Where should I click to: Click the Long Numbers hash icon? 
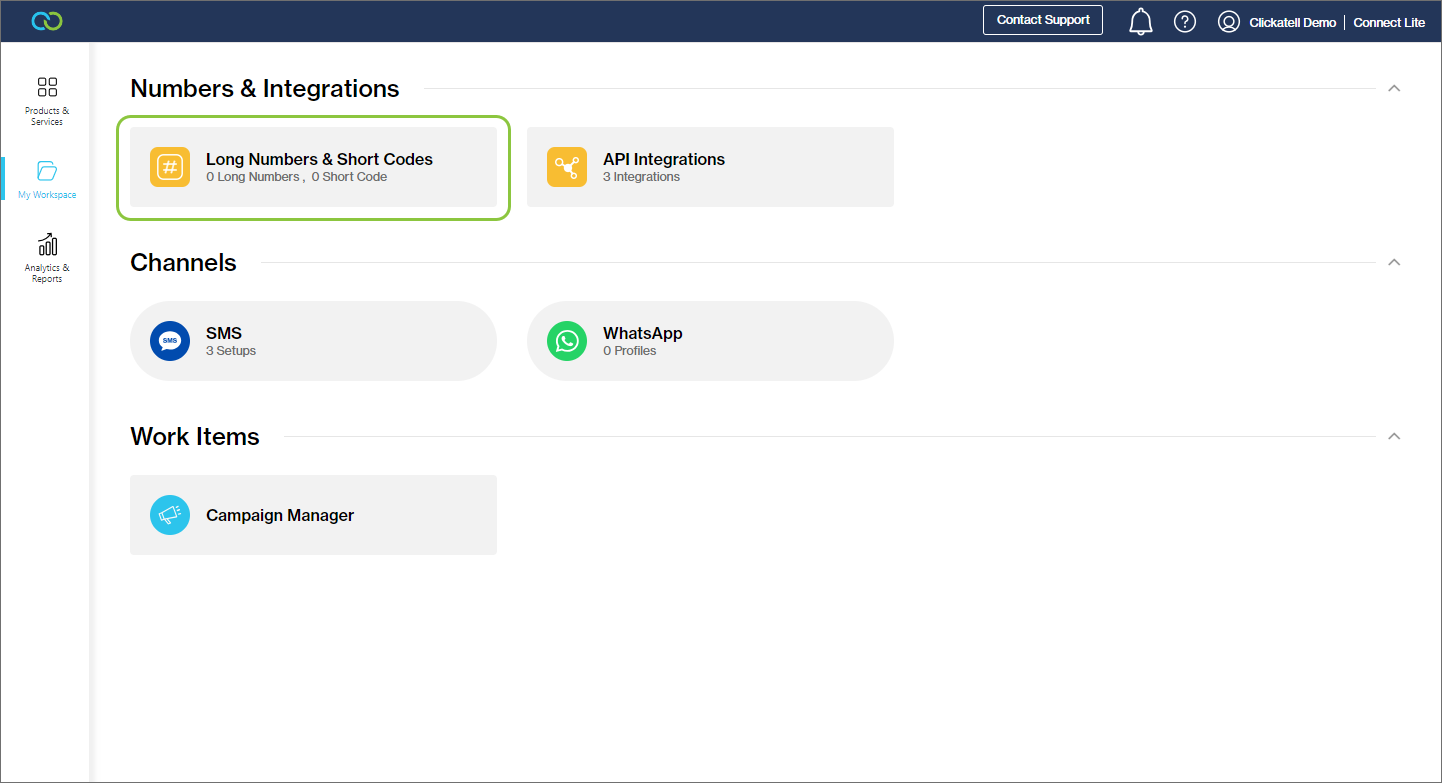pos(170,167)
